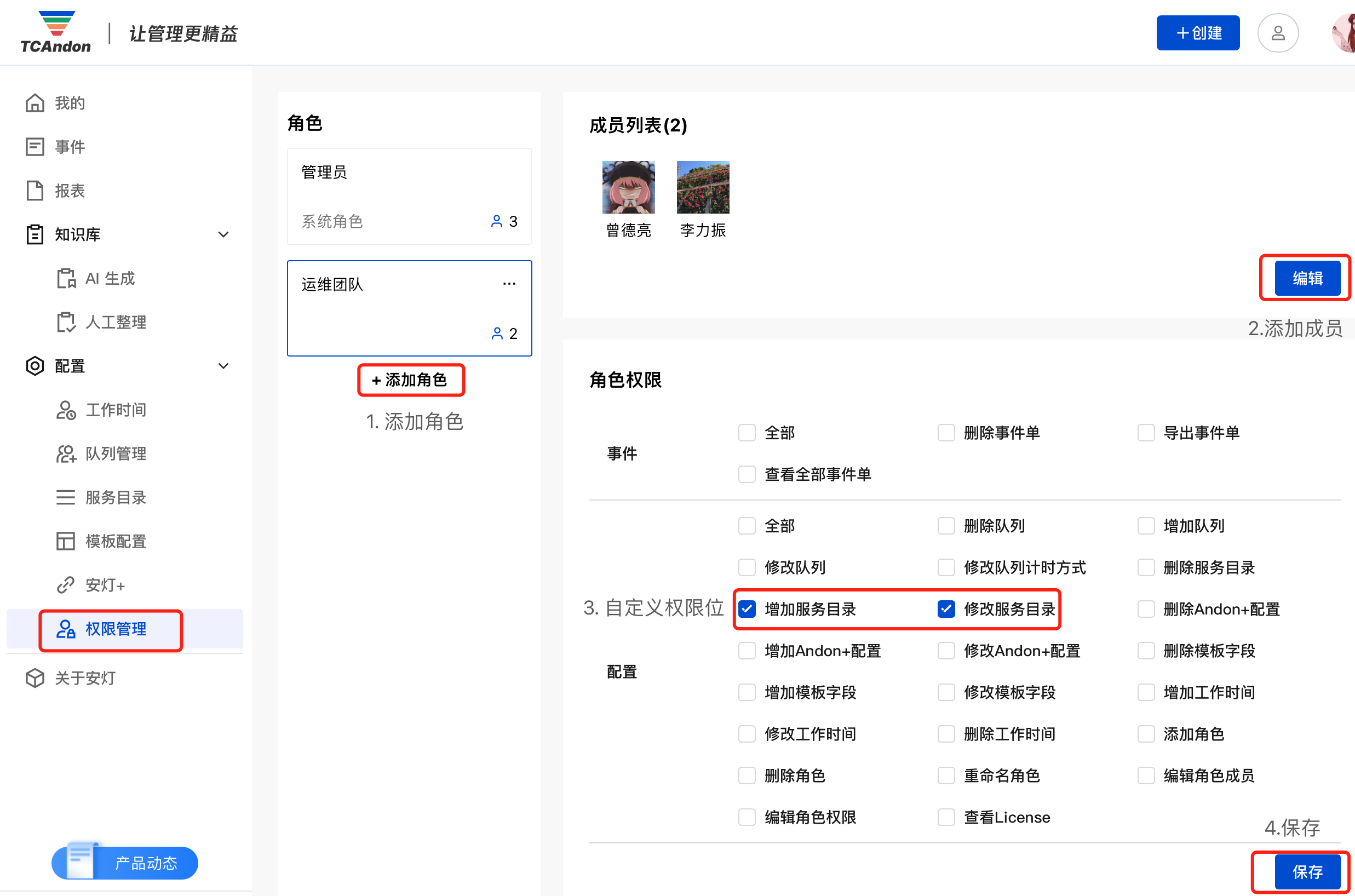Viewport: 1355px width, 896px height.
Task: Click the 报表 document icon
Action: click(35, 190)
